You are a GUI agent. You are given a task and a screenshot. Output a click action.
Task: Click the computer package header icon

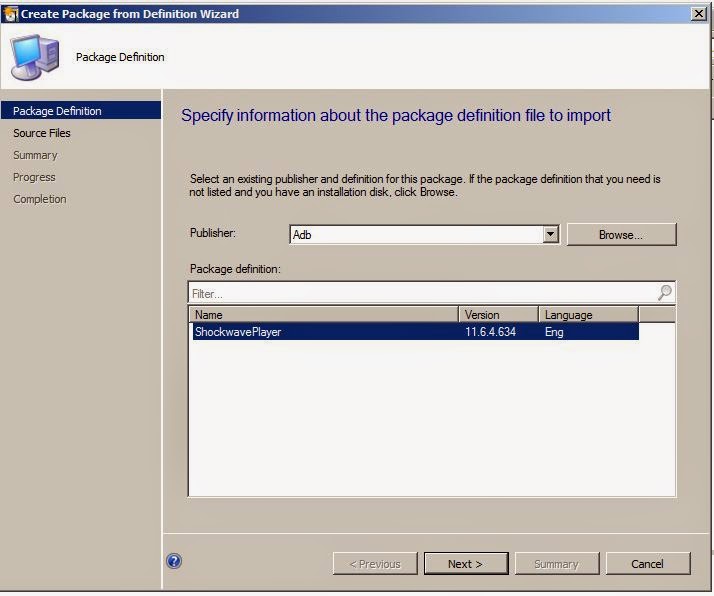pos(35,57)
